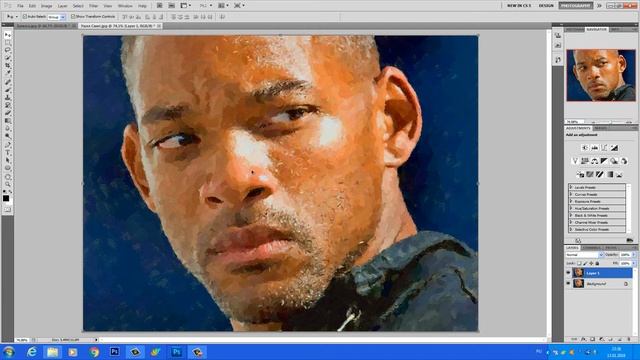
Task: Click the PHOTOGRAPHY workspace button
Action: 576,6
